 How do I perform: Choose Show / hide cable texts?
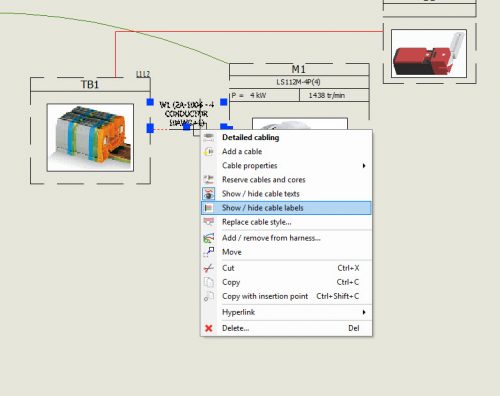[x=286, y=194]
